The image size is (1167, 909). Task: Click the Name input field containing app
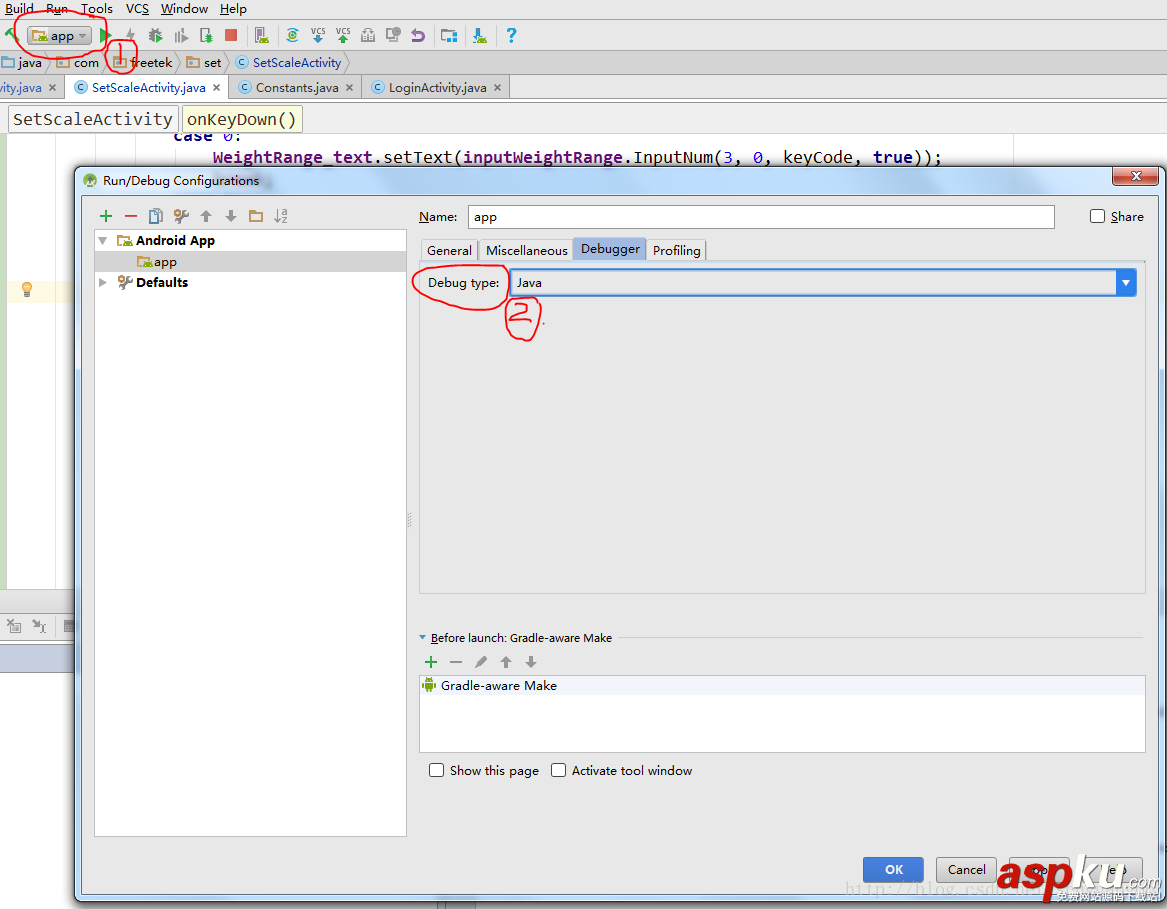[760, 216]
